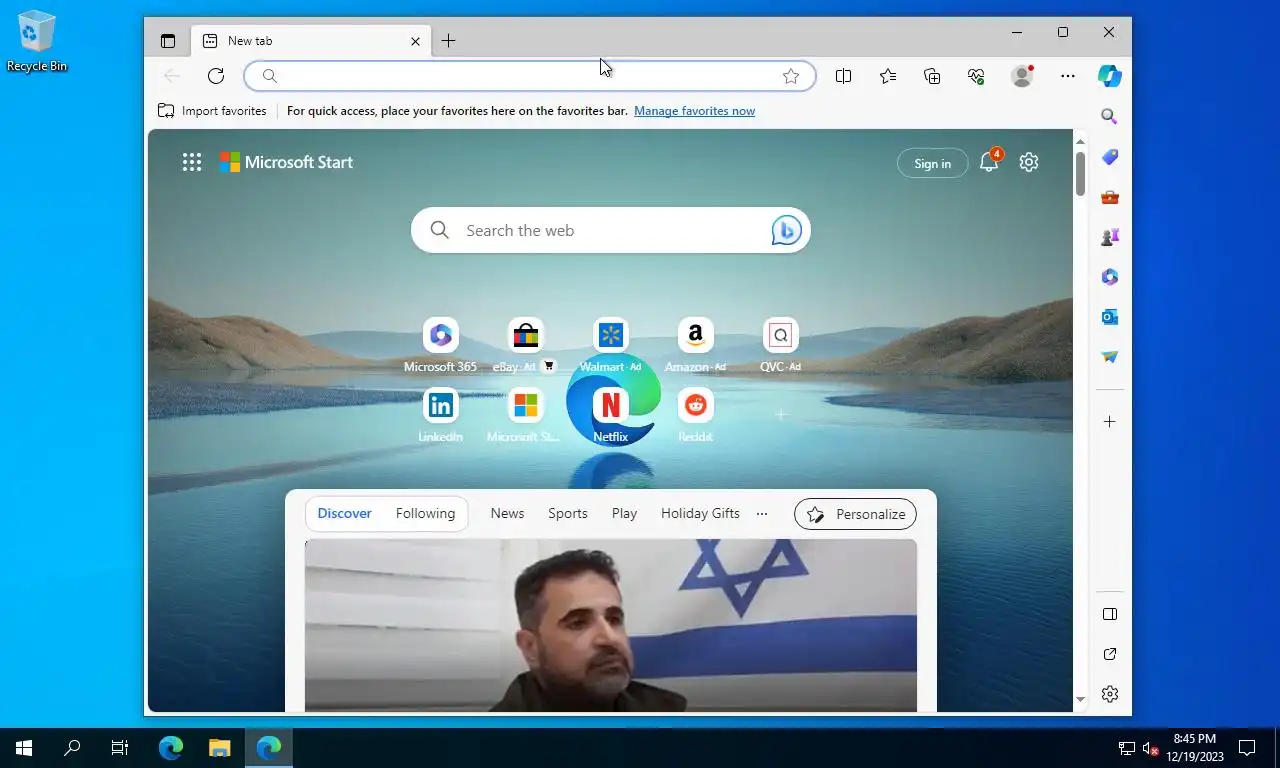The height and width of the screenshot is (768, 1280).
Task: Open the tab actions menu icon
Action: (x=168, y=41)
